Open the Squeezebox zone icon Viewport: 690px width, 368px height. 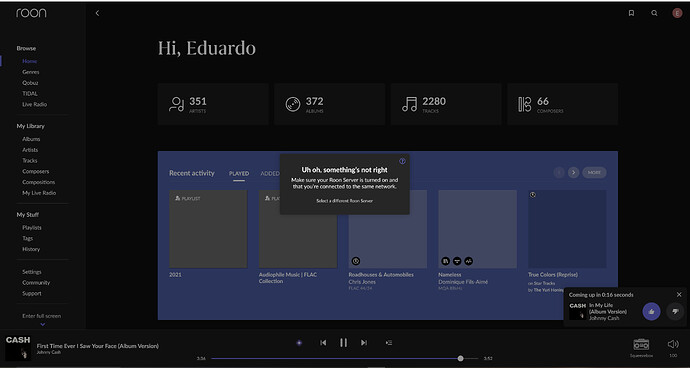click(641, 344)
